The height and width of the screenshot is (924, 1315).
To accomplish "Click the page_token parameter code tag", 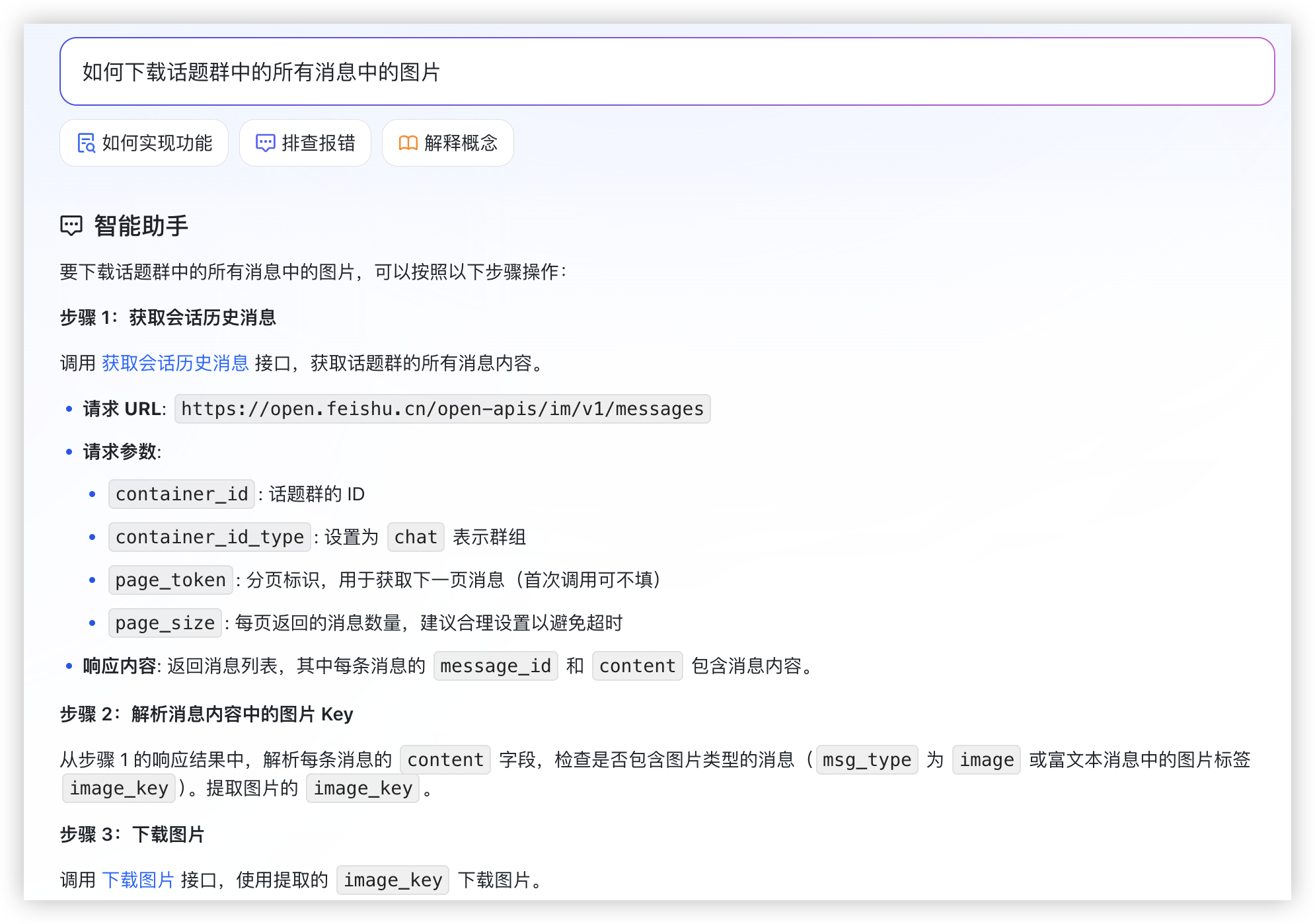I will pyautogui.click(x=170, y=580).
